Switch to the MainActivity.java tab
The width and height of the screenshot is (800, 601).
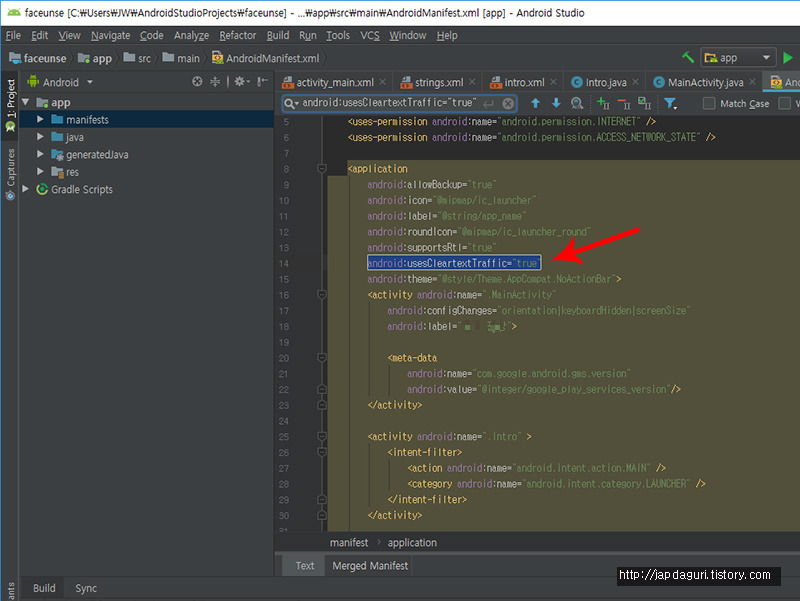click(704, 82)
